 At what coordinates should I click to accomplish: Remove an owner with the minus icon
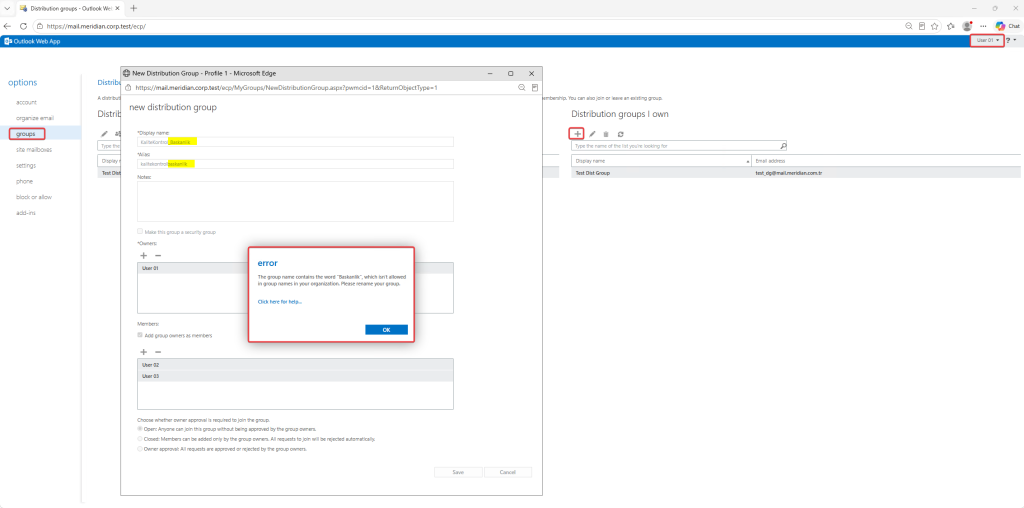[x=157, y=255]
